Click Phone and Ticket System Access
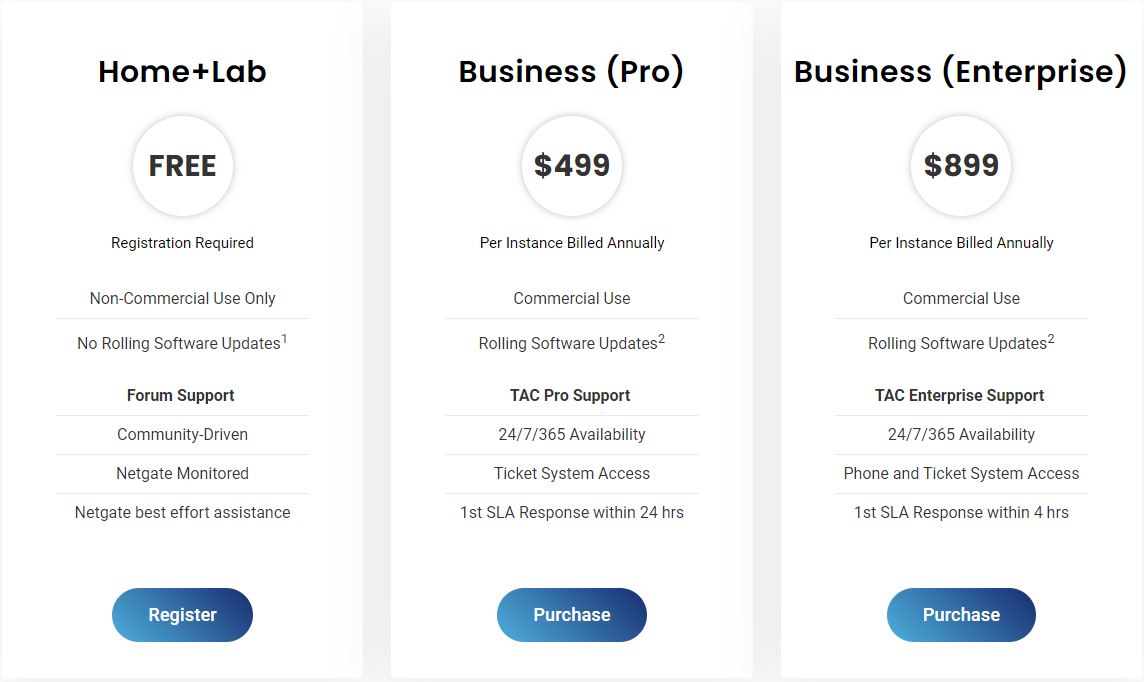Screen dimensions: 1144x682 pyautogui.click(x=961, y=473)
